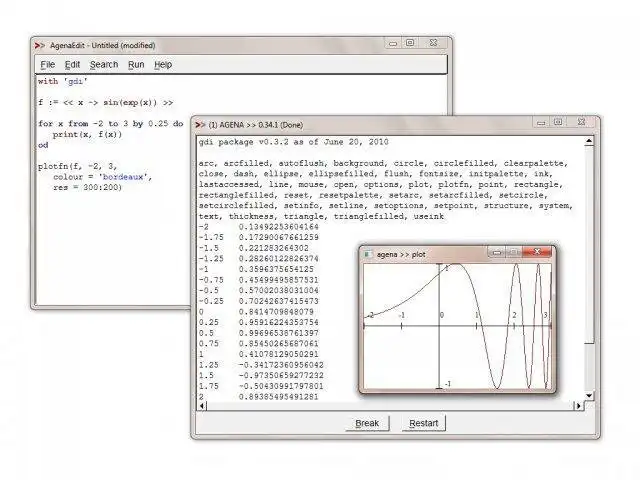Click the "agena >> plot" window title
The width and height of the screenshot is (640, 480).
tap(401, 254)
